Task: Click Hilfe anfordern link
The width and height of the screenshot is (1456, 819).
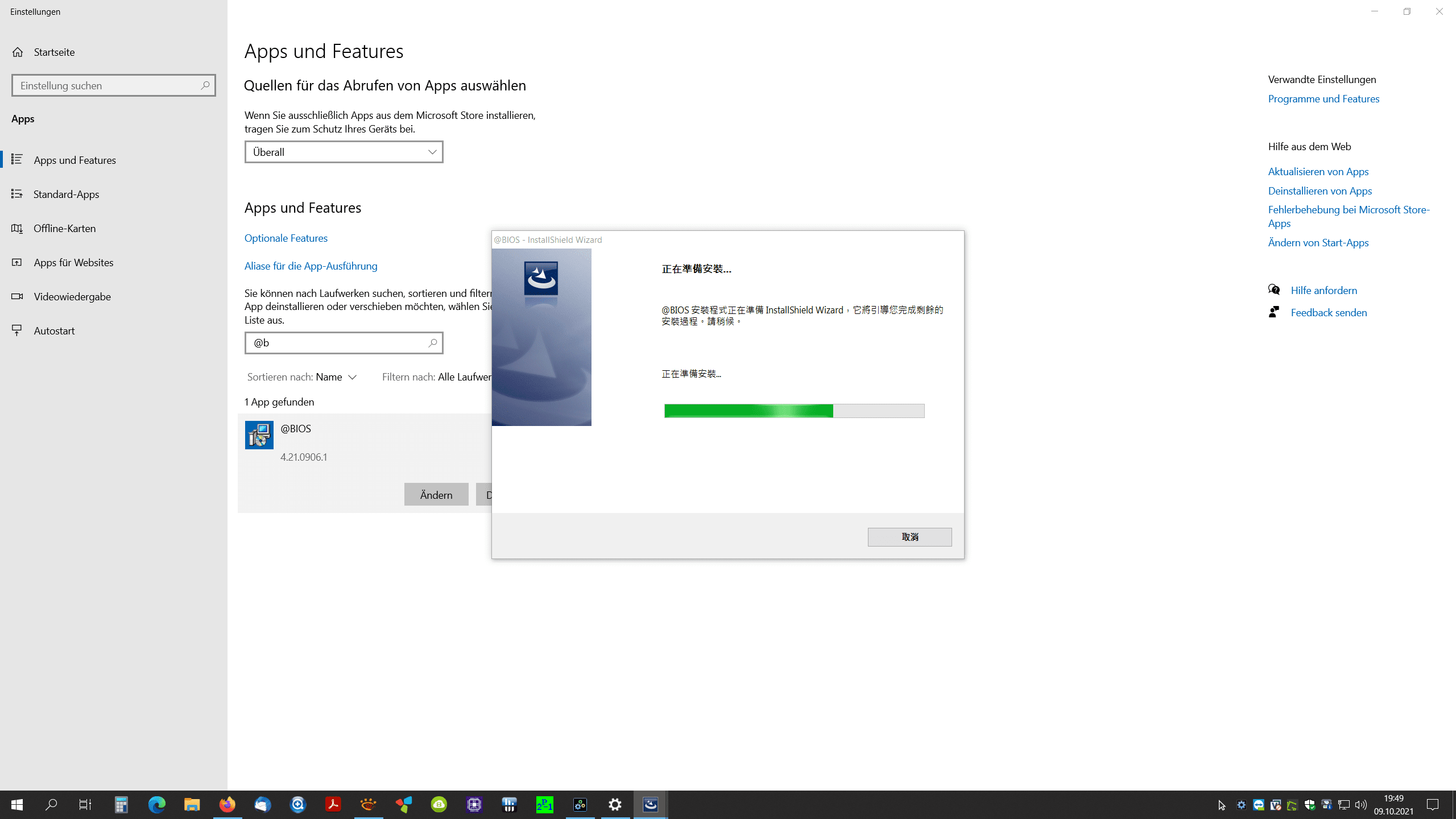Action: coord(1323,290)
